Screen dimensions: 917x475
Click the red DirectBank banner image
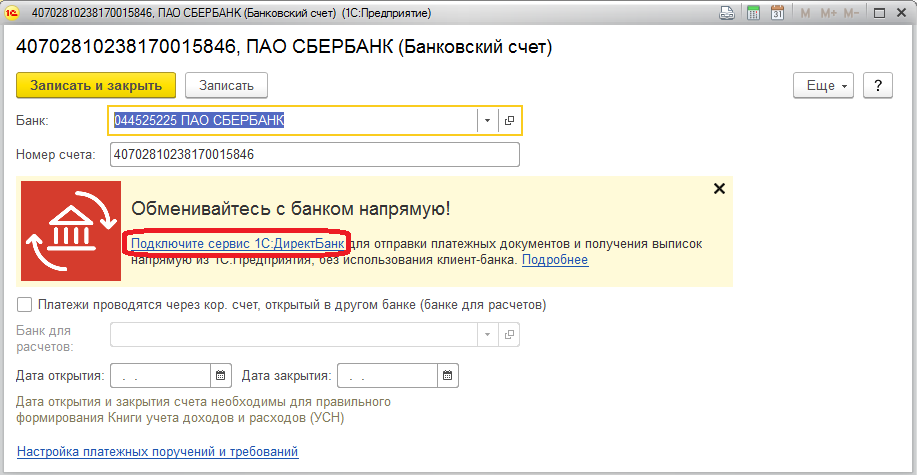(x=71, y=230)
